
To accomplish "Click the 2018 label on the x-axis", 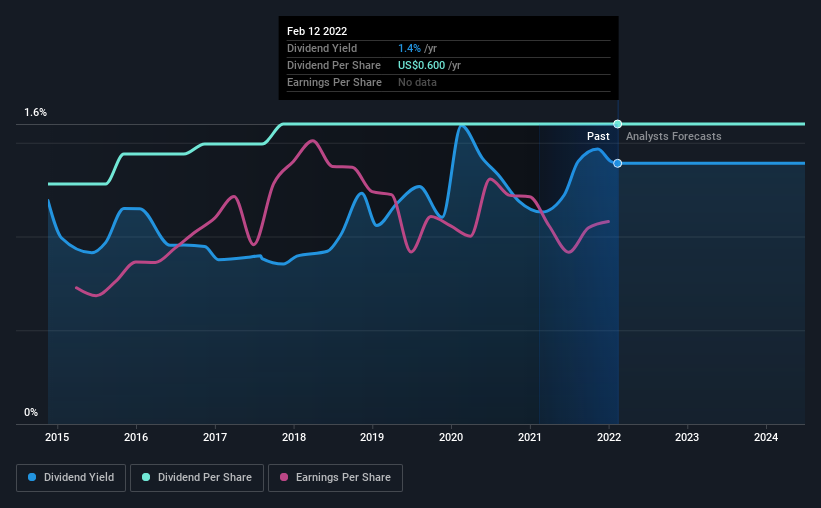I will 294,437.
